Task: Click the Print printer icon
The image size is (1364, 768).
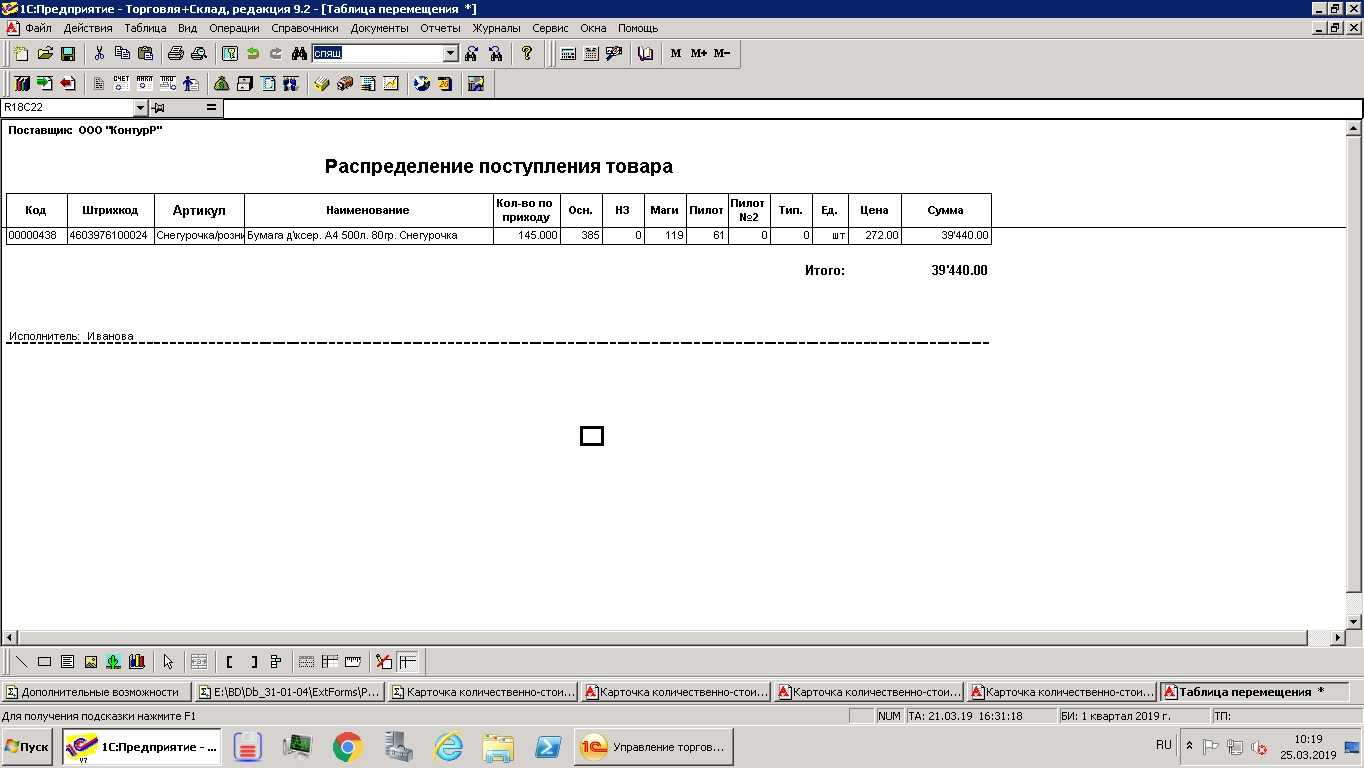Action: click(x=175, y=53)
